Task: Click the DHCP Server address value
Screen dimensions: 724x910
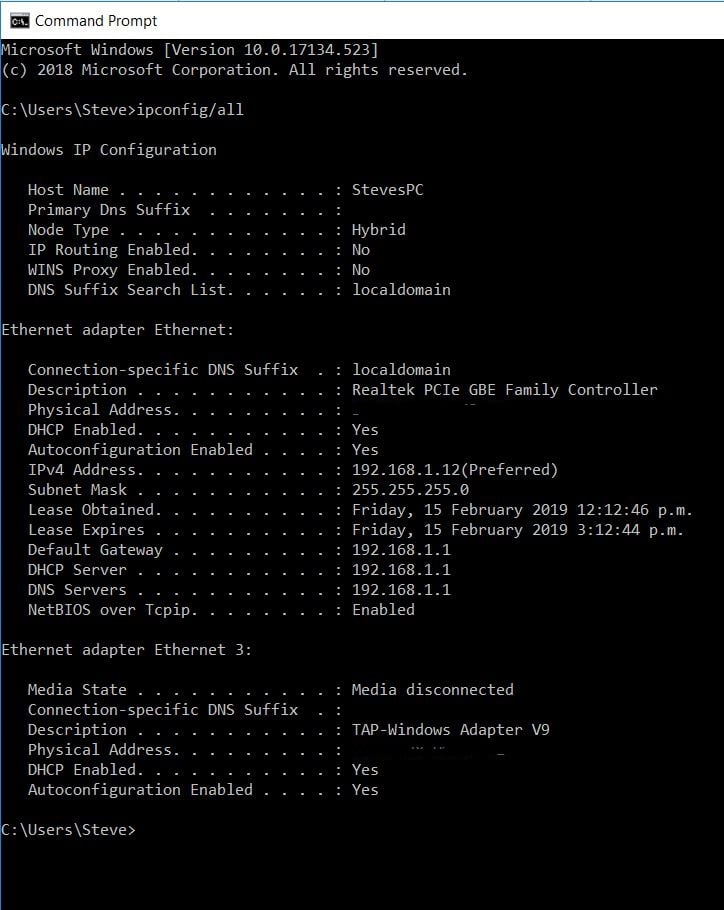Action: pyautogui.click(x=401, y=570)
